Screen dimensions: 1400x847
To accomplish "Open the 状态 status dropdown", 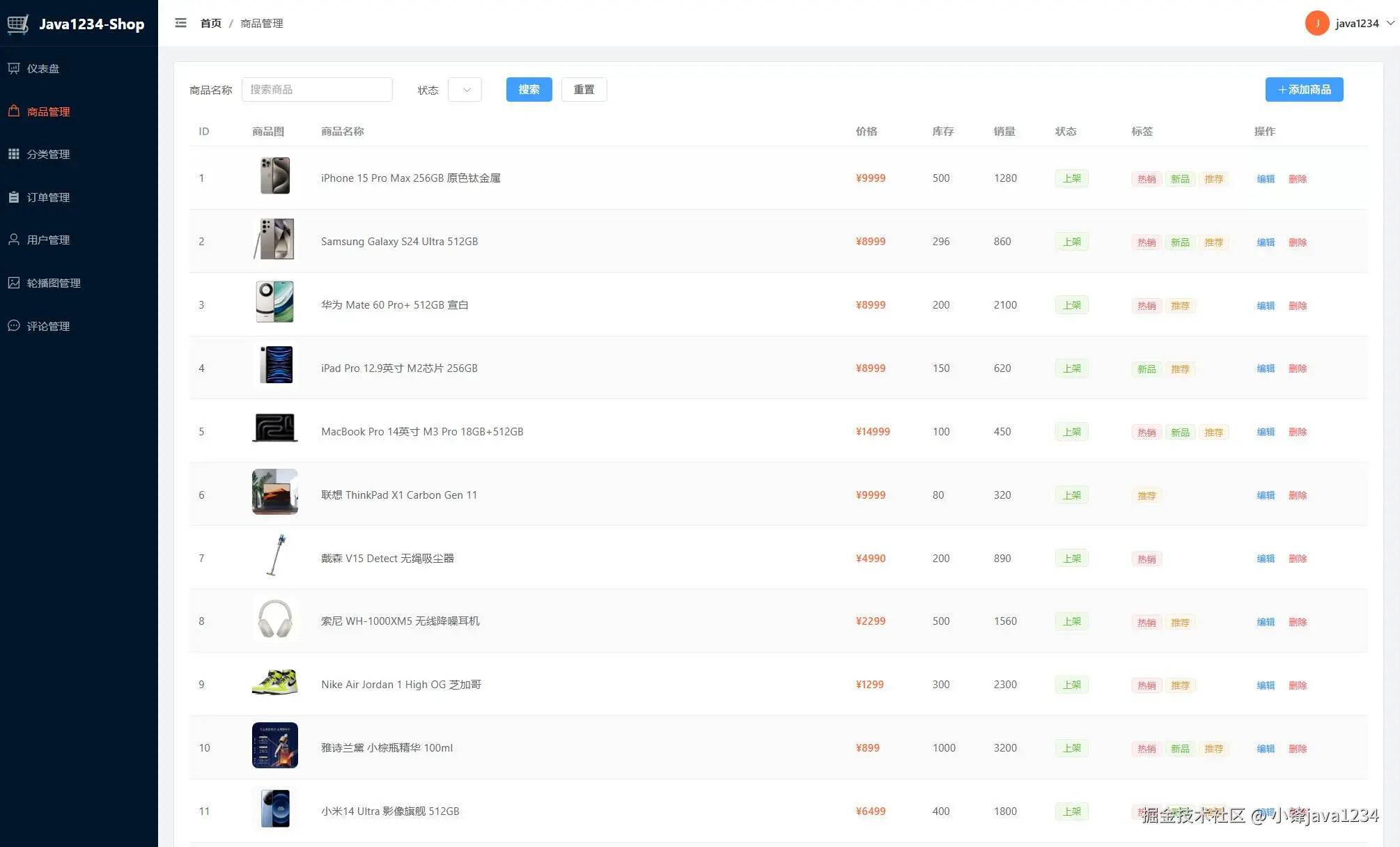I will (x=465, y=90).
